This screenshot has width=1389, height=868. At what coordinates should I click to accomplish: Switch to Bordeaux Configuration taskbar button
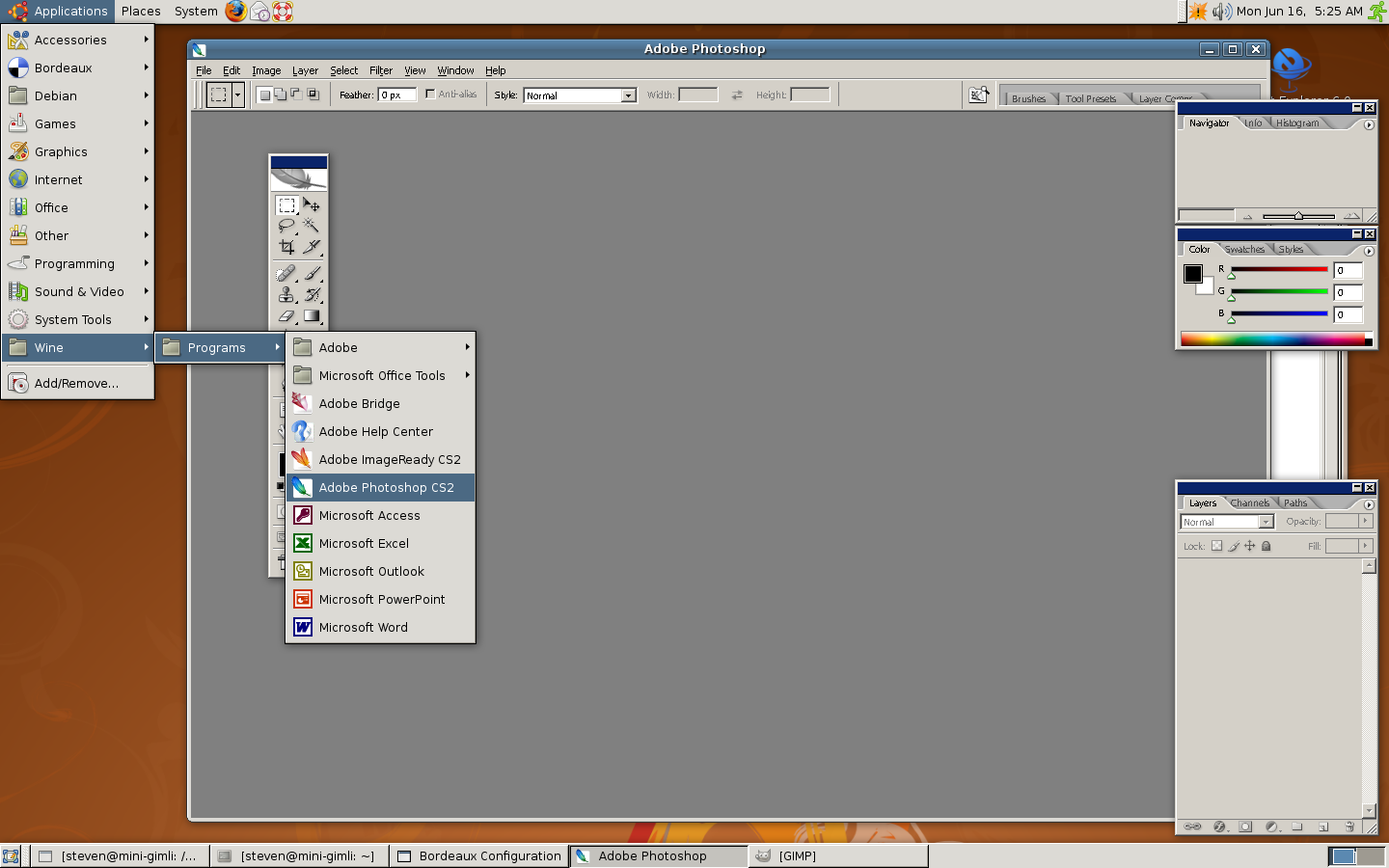pyautogui.click(x=477, y=855)
